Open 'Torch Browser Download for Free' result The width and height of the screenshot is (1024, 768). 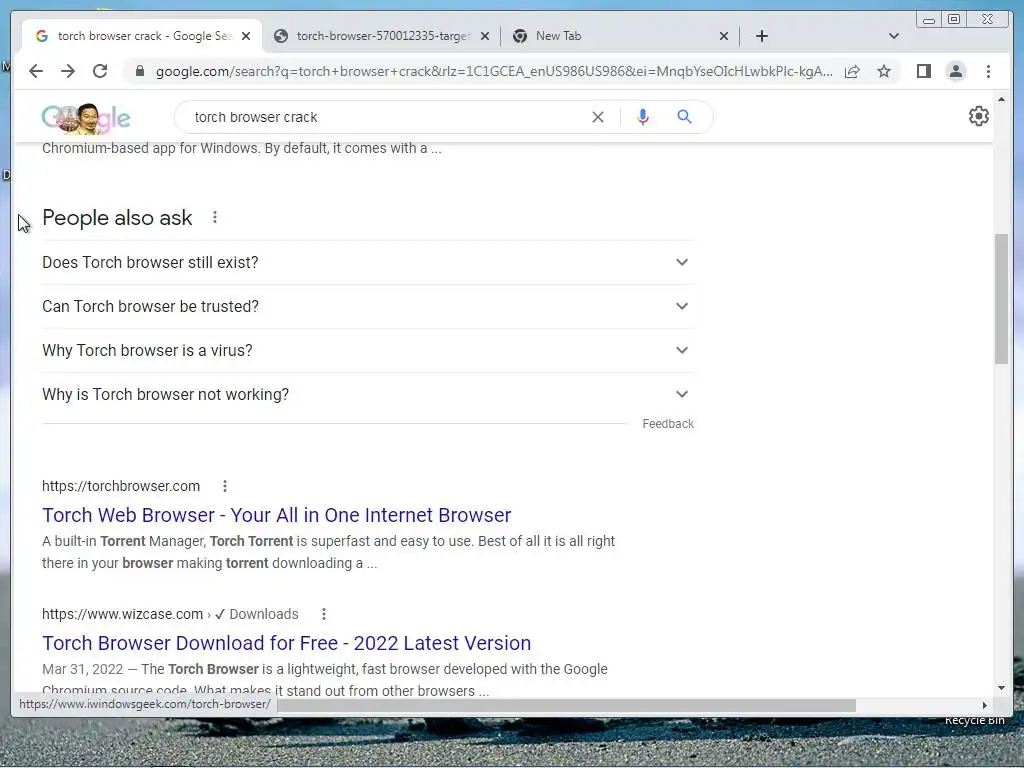tap(286, 643)
